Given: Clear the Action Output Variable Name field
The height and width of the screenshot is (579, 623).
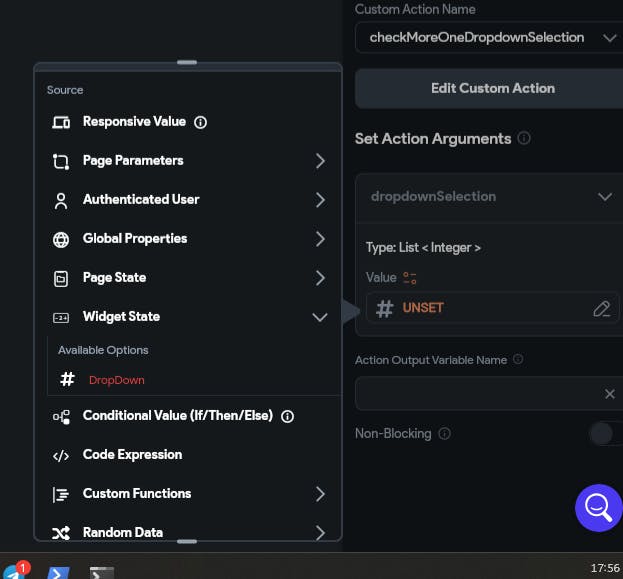Looking at the screenshot, I should pyautogui.click(x=610, y=394).
